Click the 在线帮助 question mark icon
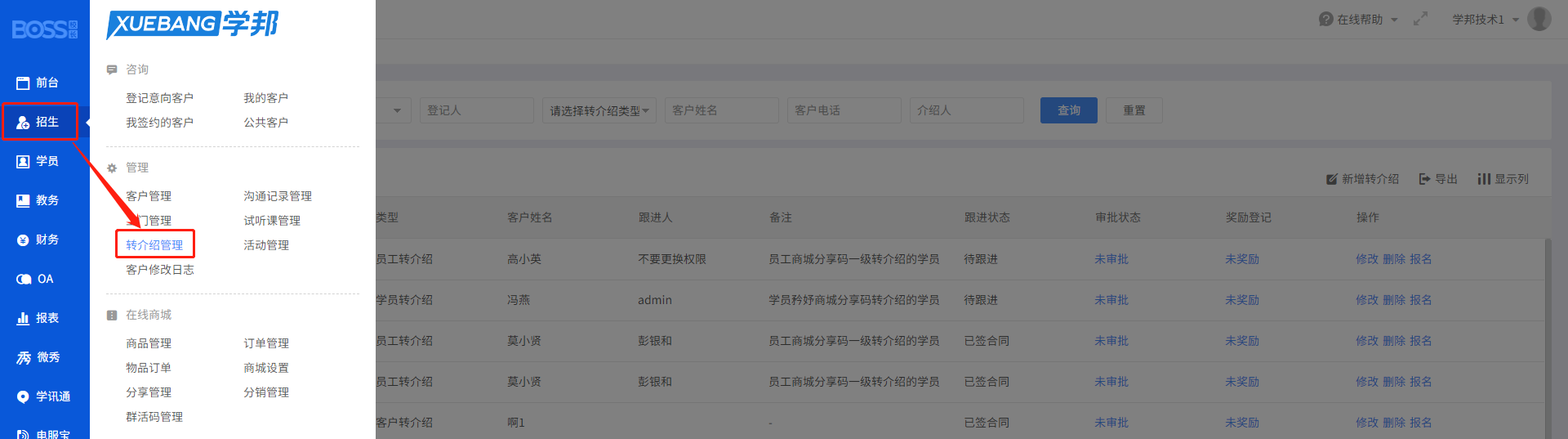Image resolution: width=1568 pixels, height=439 pixels. pos(1325,19)
